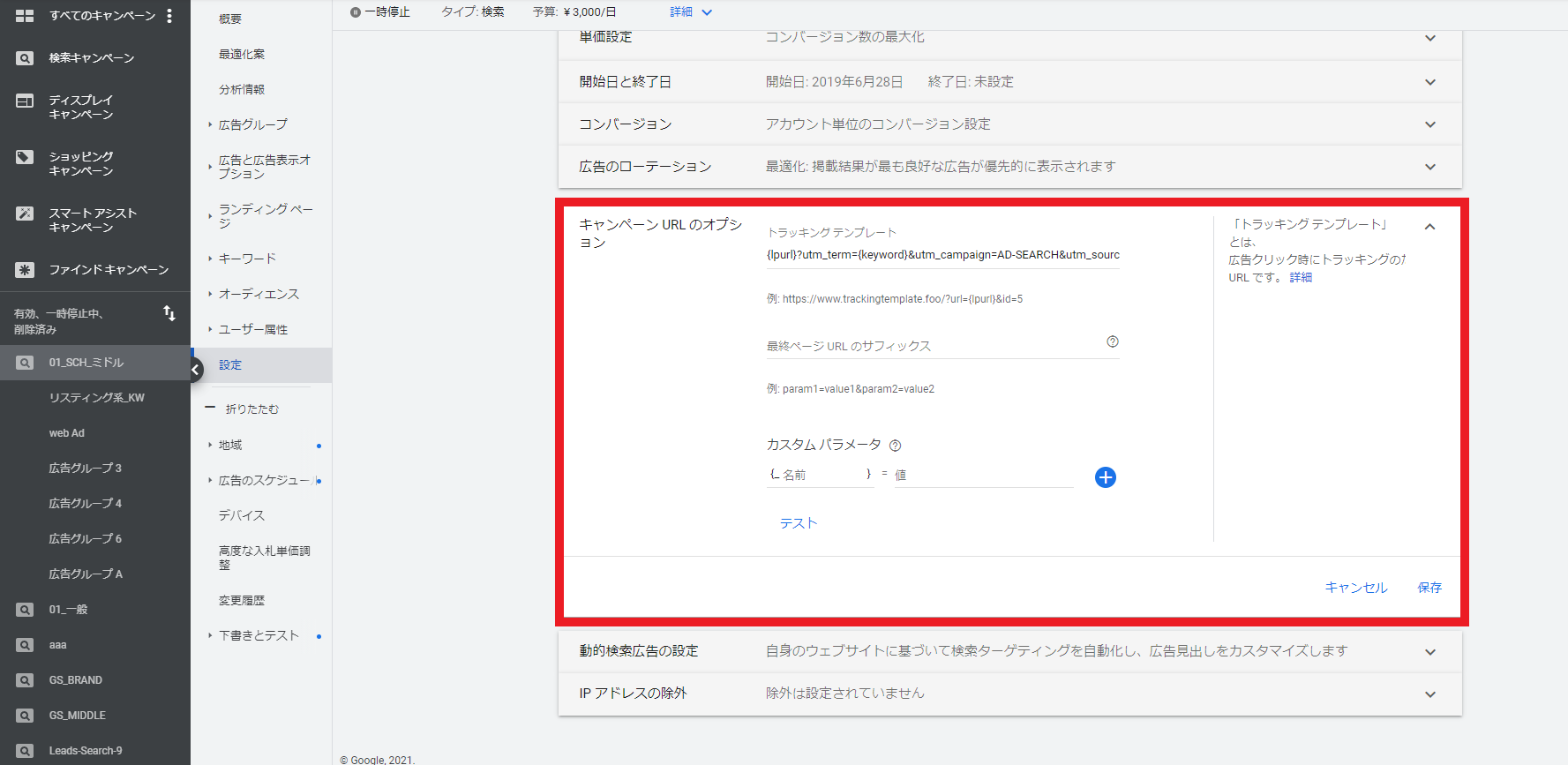Select 広告グループ 3 in sidebar
The width and height of the screenshot is (1568, 765).
86,469
